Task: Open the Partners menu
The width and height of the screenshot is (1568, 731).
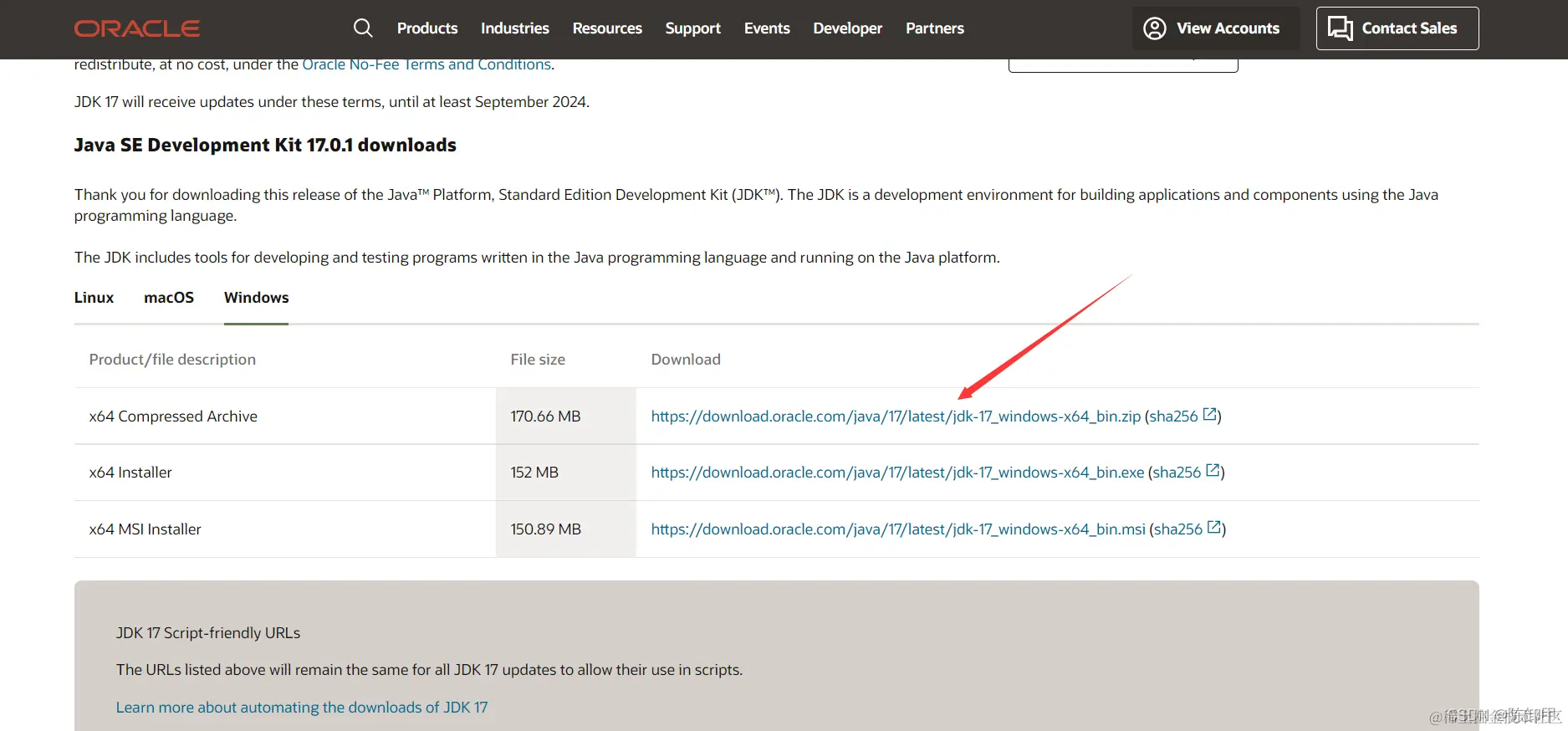Action: [935, 28]
